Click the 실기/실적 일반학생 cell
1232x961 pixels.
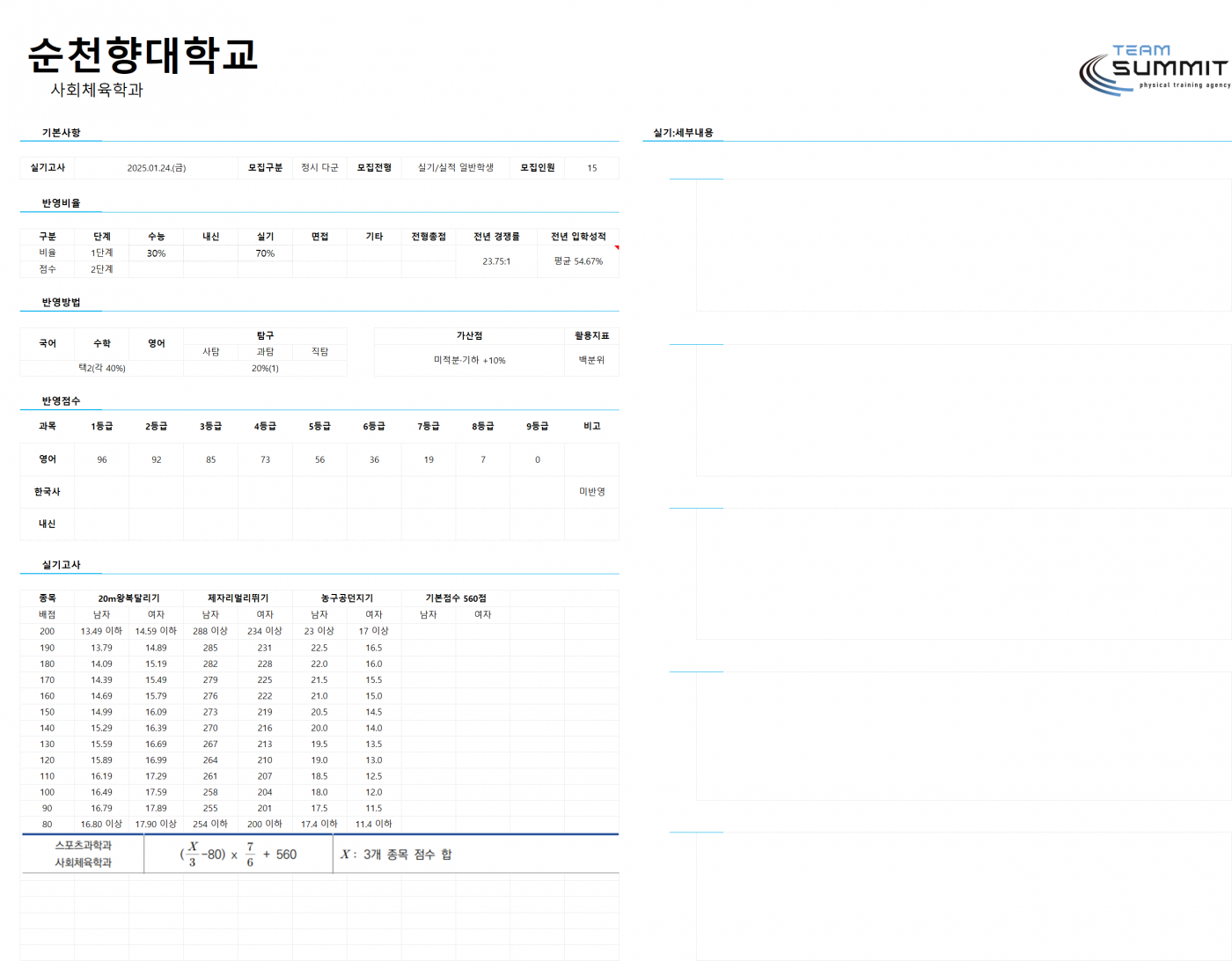coord(456,168)
